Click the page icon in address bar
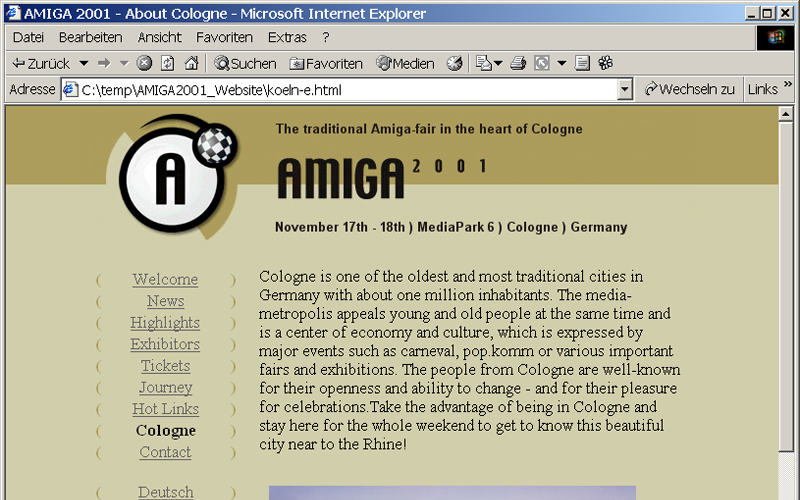The height and width of the screenshot is (500, 800). point(70,89)
